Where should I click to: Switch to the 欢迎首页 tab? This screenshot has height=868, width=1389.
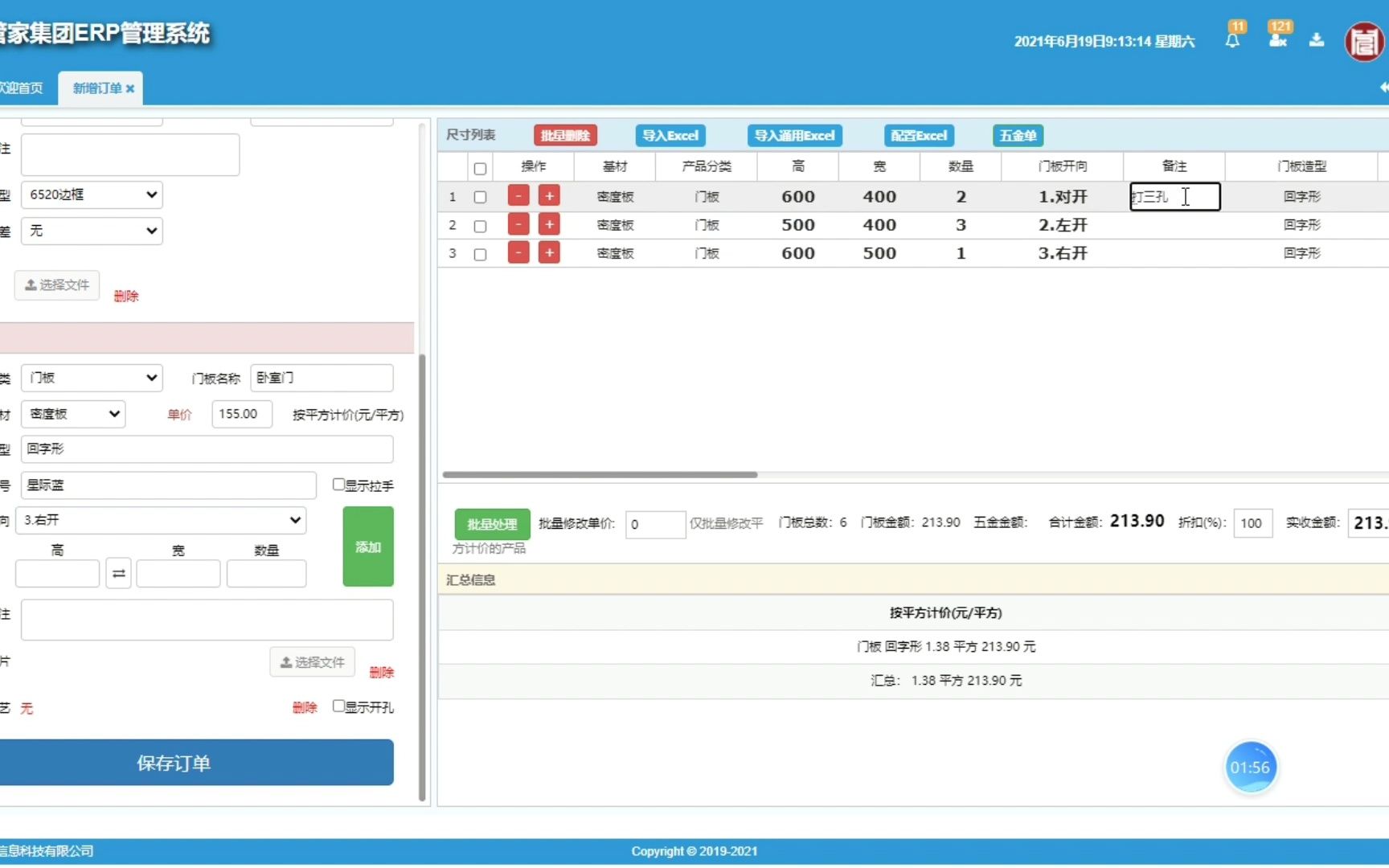point(21,88)
